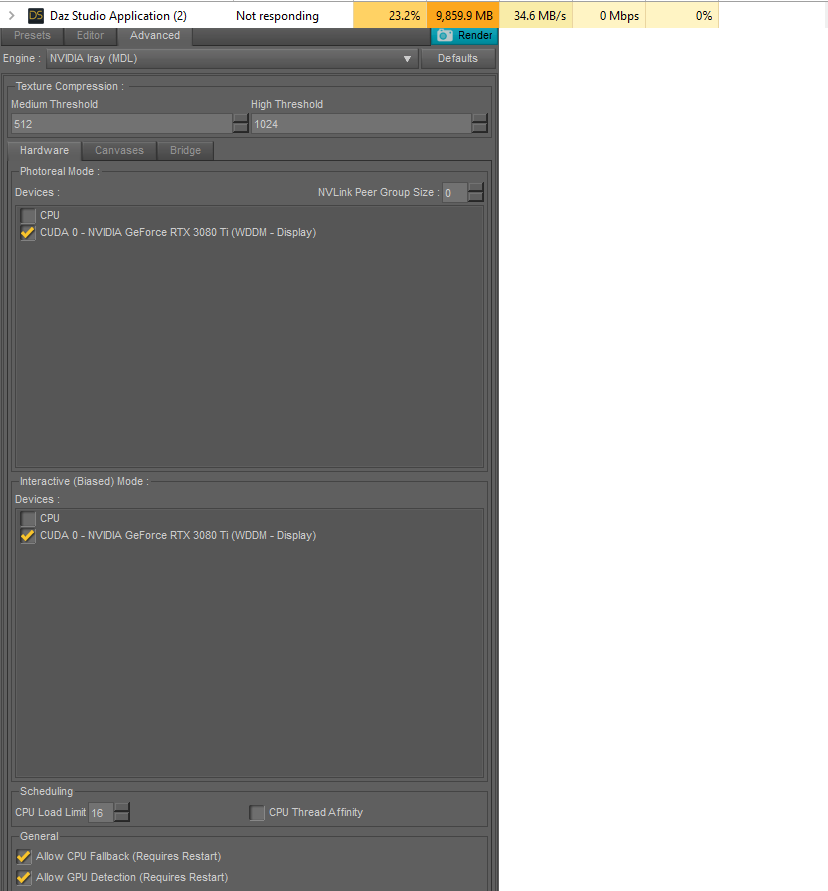Screen dimensions: 828x891
Task: Click the NVLink Peer Group Size field
Action: point(455,193)
